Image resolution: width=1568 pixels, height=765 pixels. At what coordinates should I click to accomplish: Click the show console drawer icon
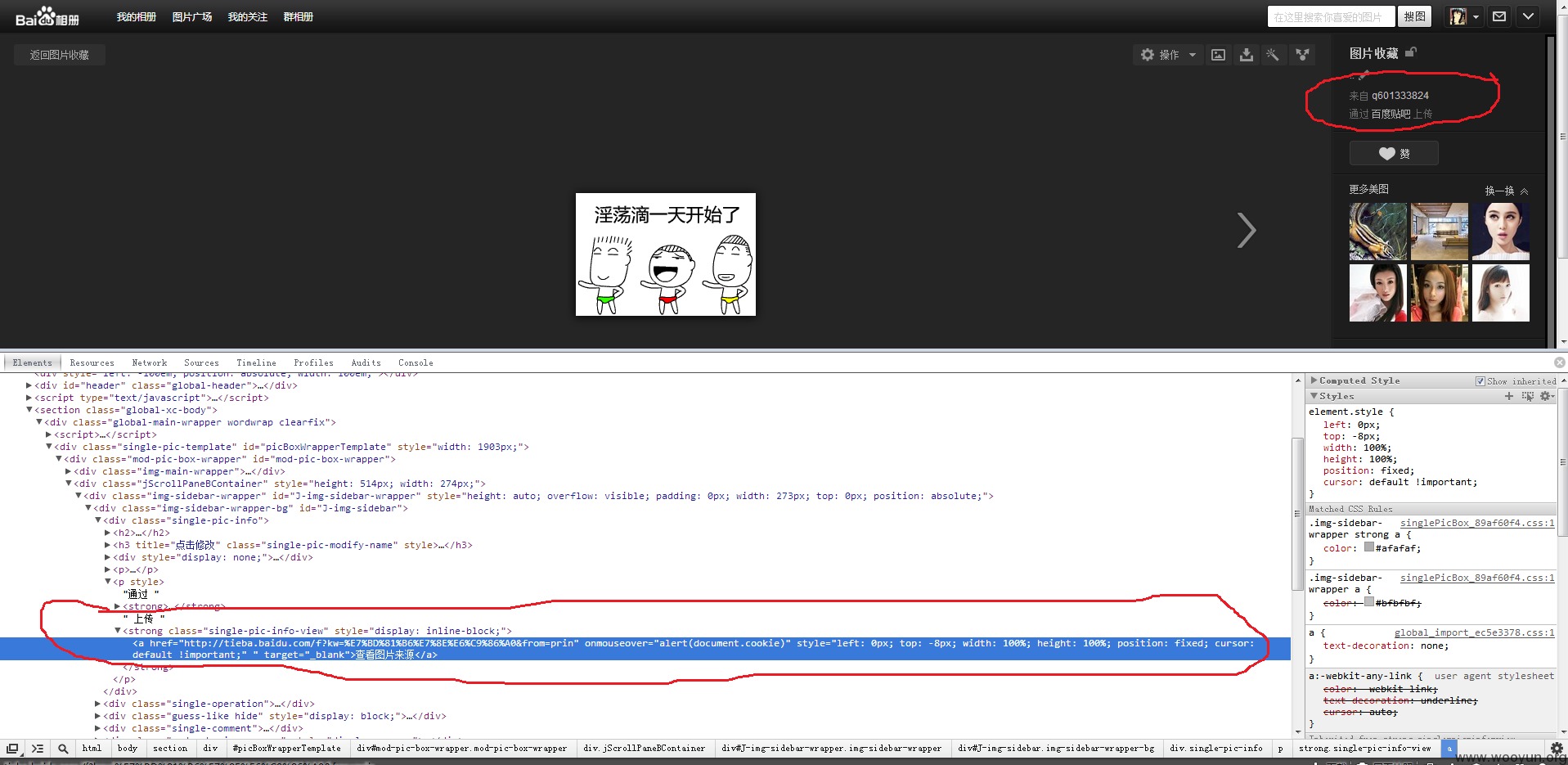tap(38, 749)
